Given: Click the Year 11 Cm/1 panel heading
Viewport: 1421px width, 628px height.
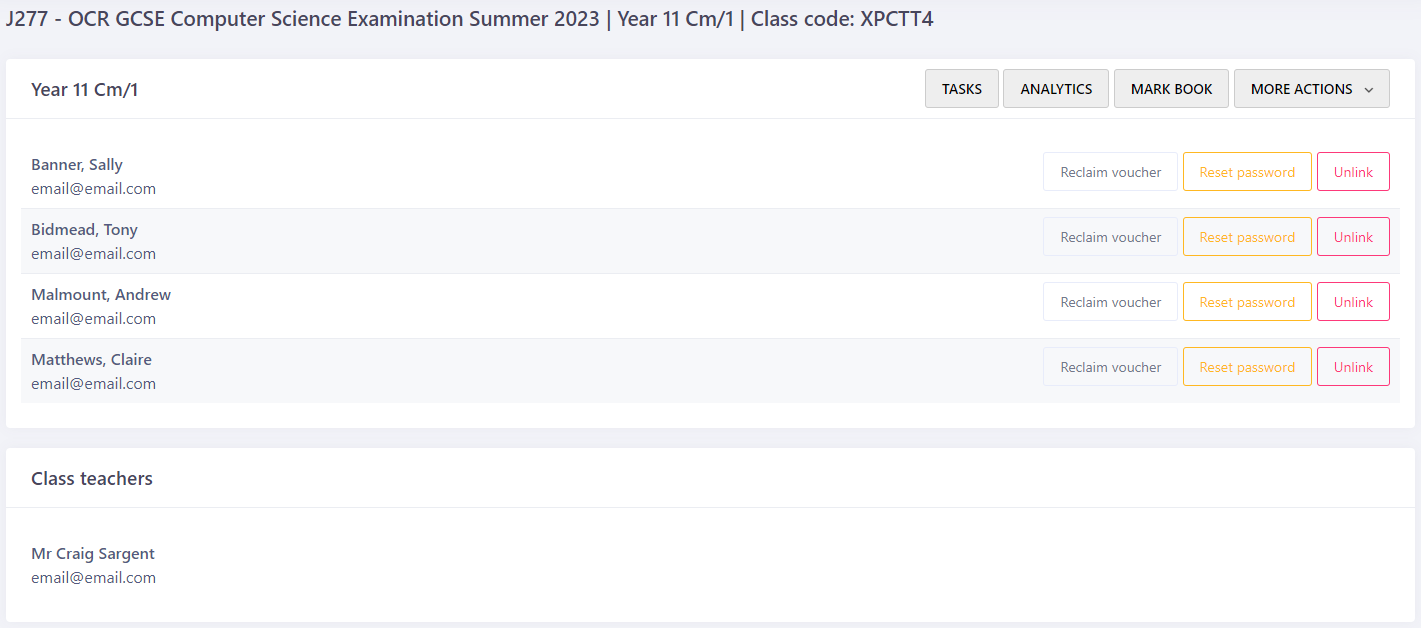Looking at the screenshot, I should point(84,90).
